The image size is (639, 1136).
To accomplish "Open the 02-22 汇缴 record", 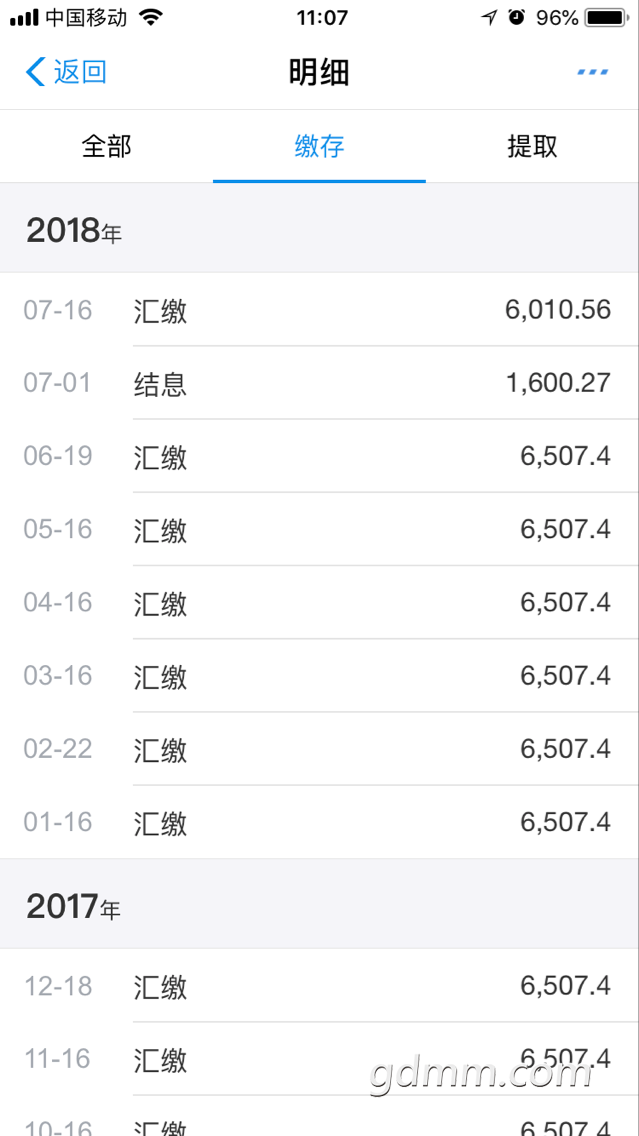I will tap(320, 748).
